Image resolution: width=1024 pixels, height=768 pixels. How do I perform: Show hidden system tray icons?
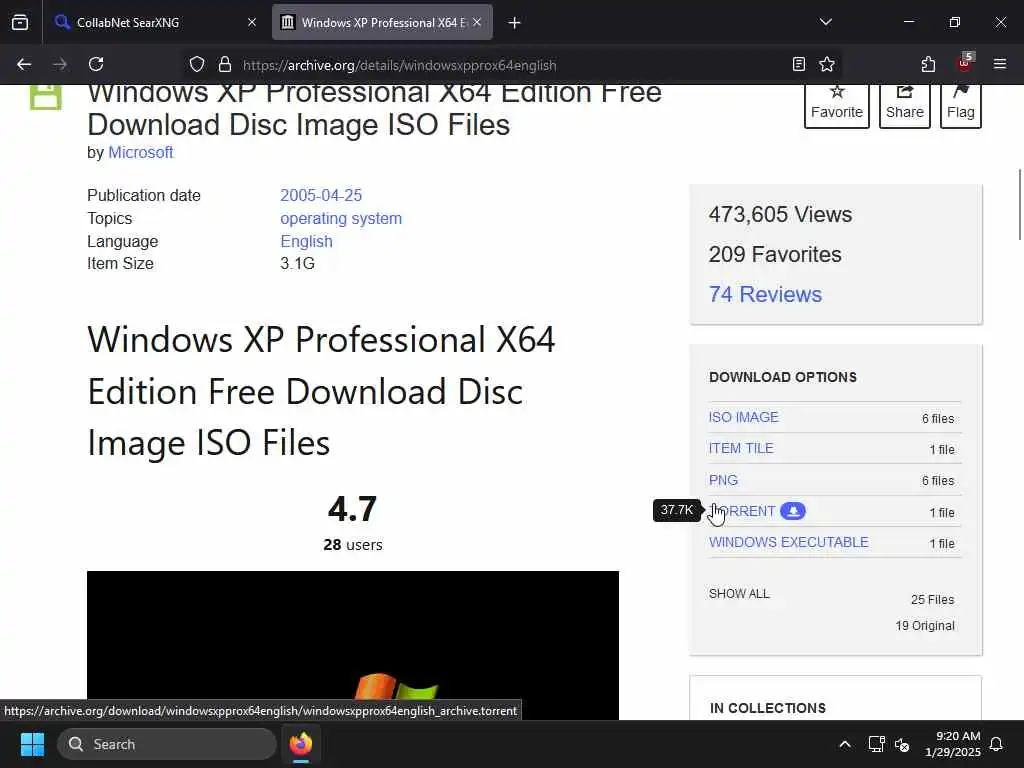tap(844, 744)
